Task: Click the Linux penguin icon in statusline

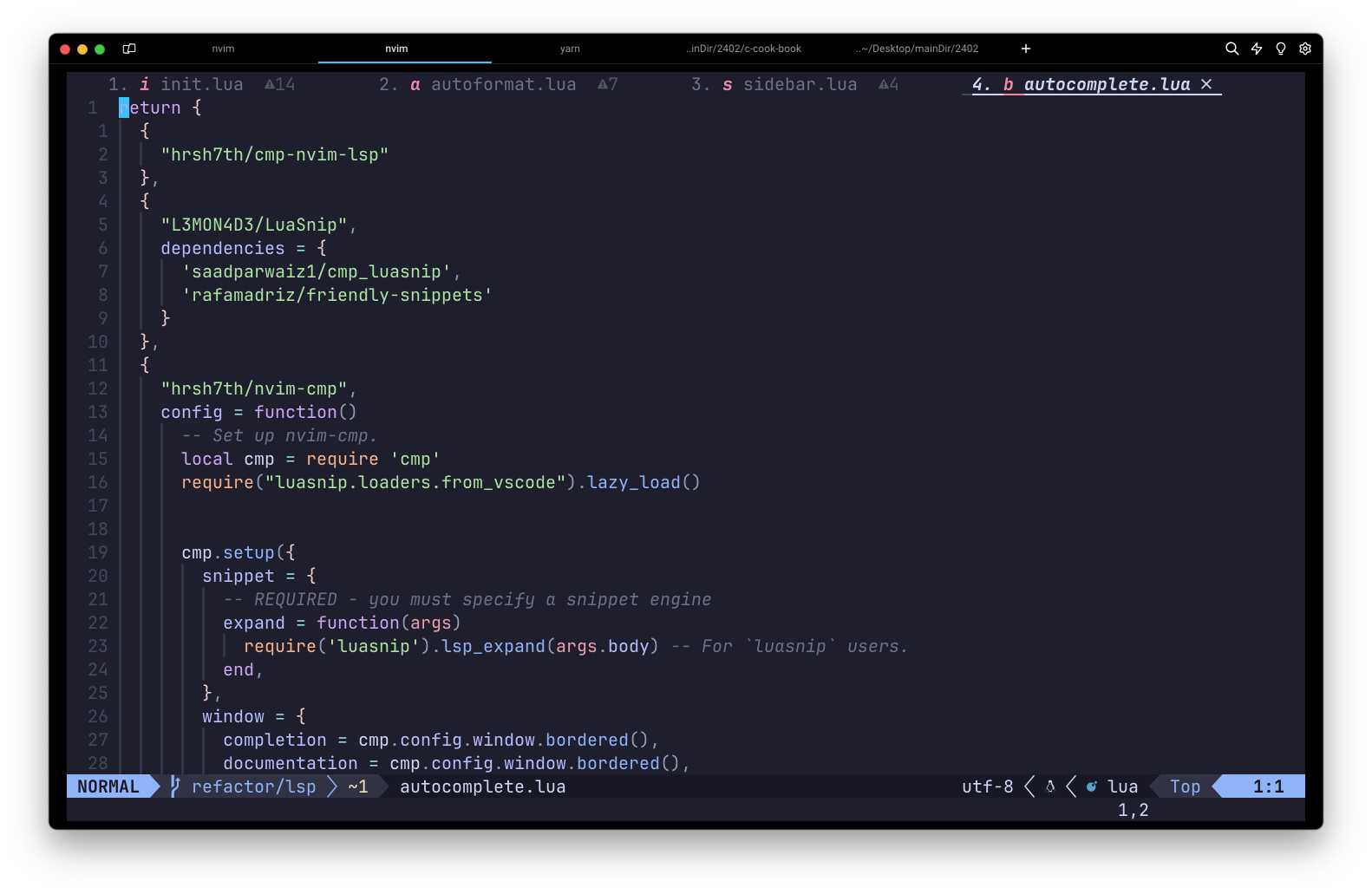Action: [x=1050, y=786]
